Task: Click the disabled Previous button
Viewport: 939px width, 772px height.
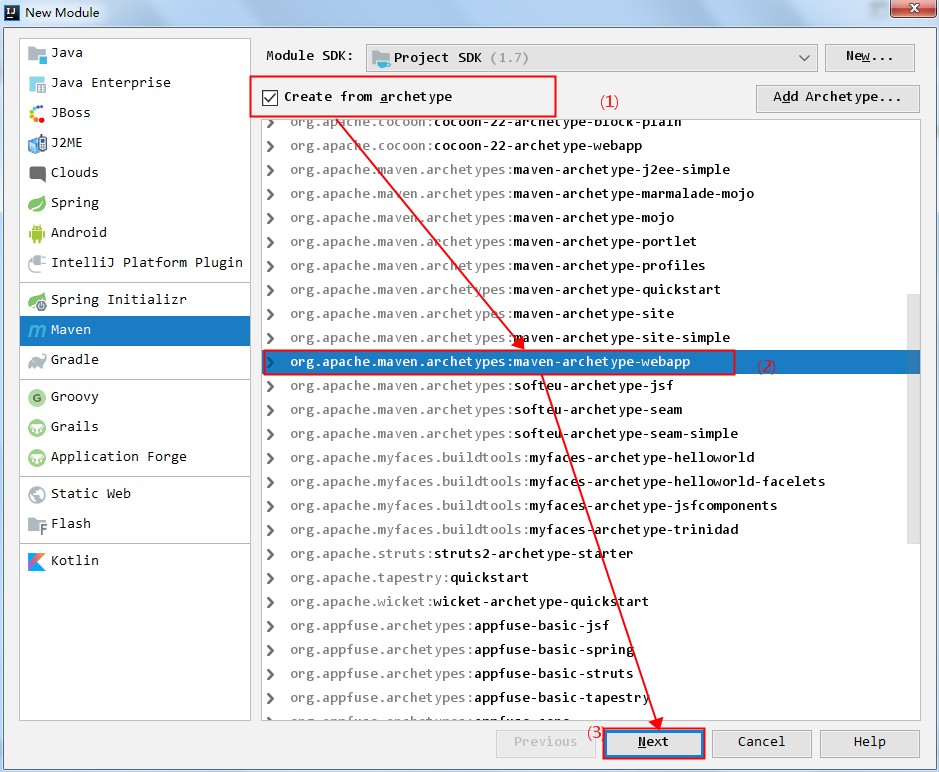Action: 545,743
